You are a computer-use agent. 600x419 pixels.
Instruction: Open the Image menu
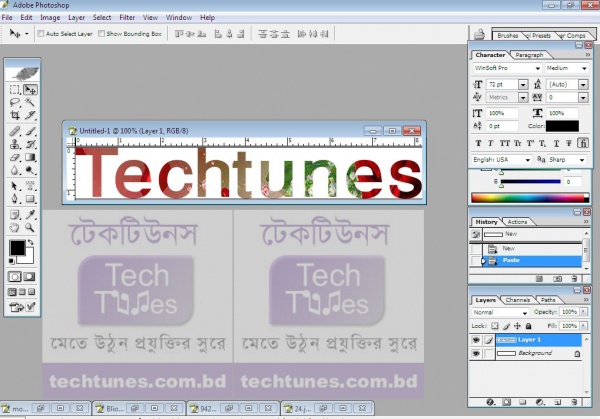(x=50, y=18)
